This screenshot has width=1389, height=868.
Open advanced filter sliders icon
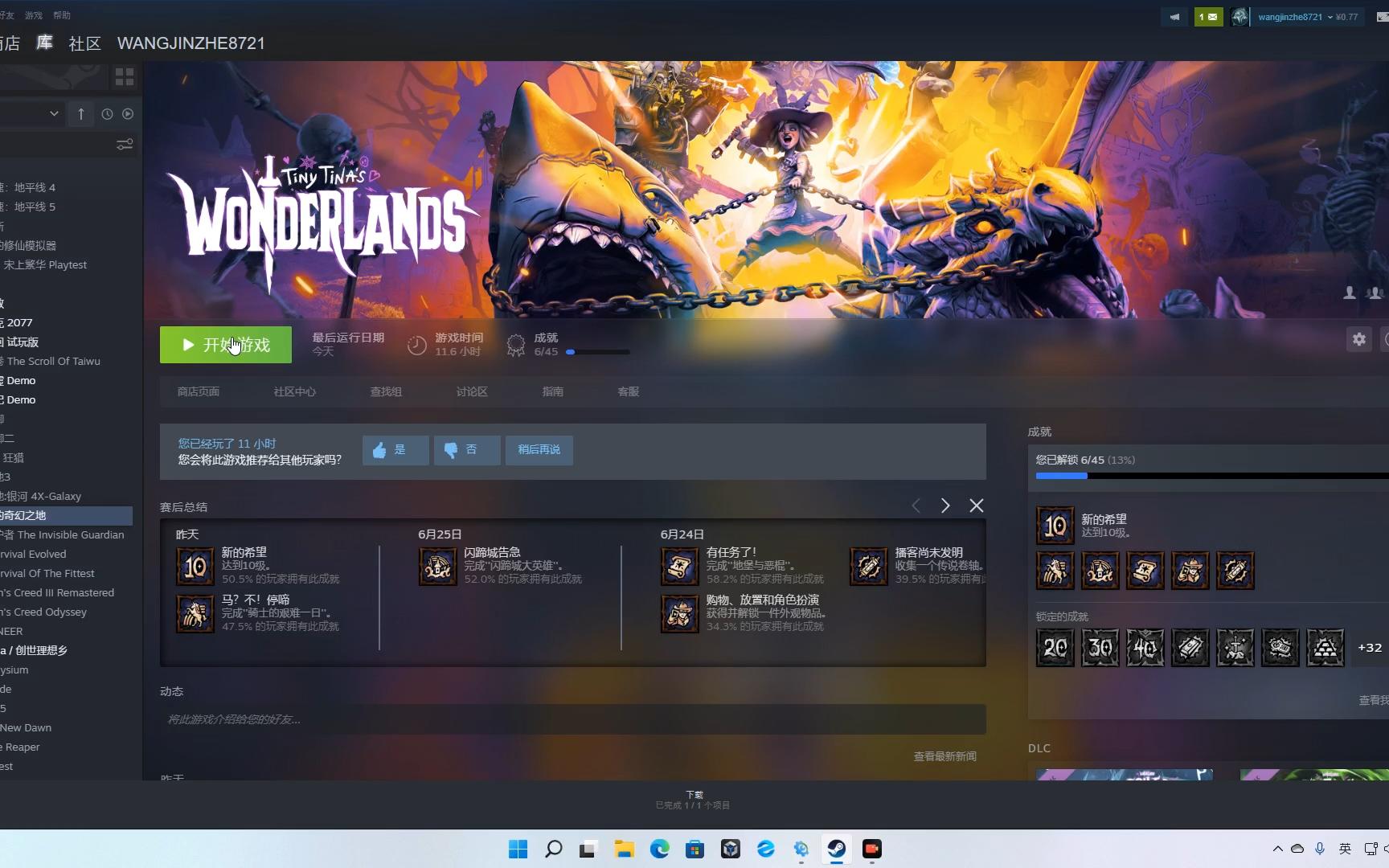point(125,145)
